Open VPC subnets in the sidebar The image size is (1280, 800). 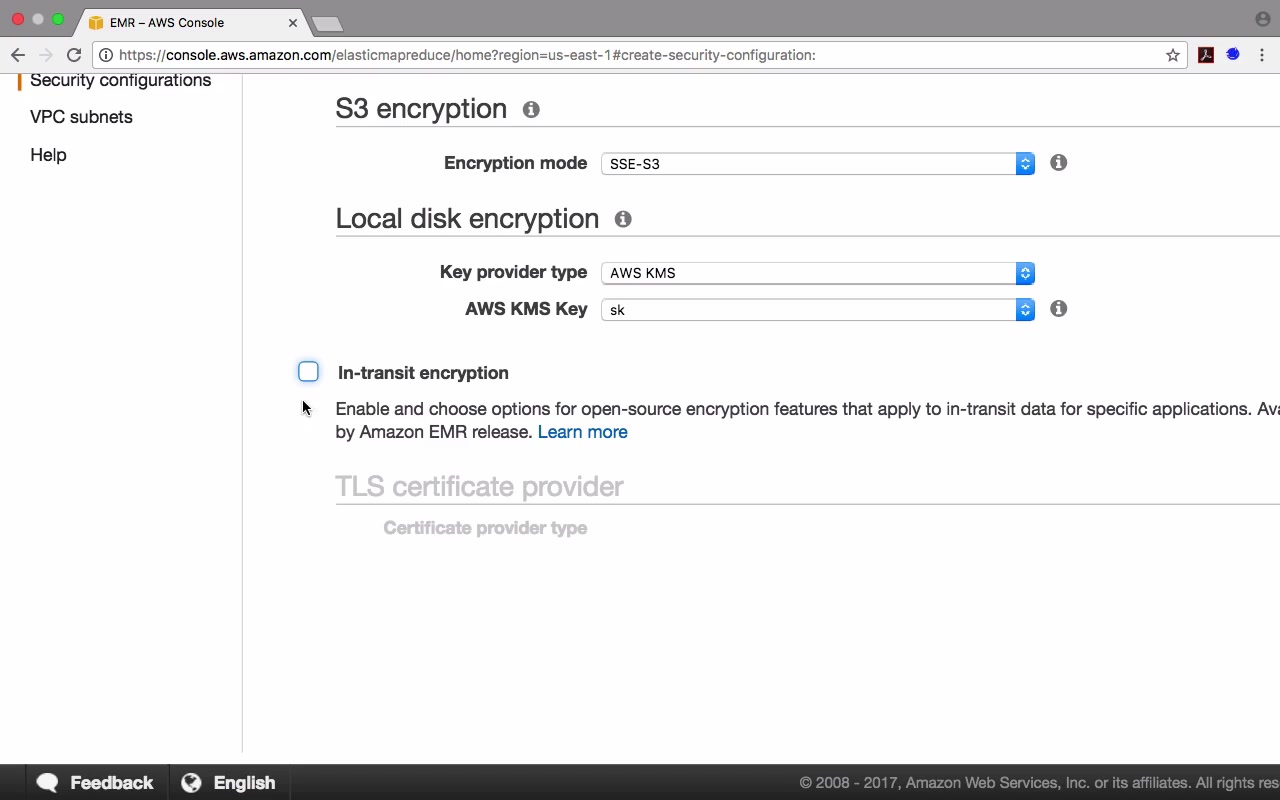pos(81,117)
